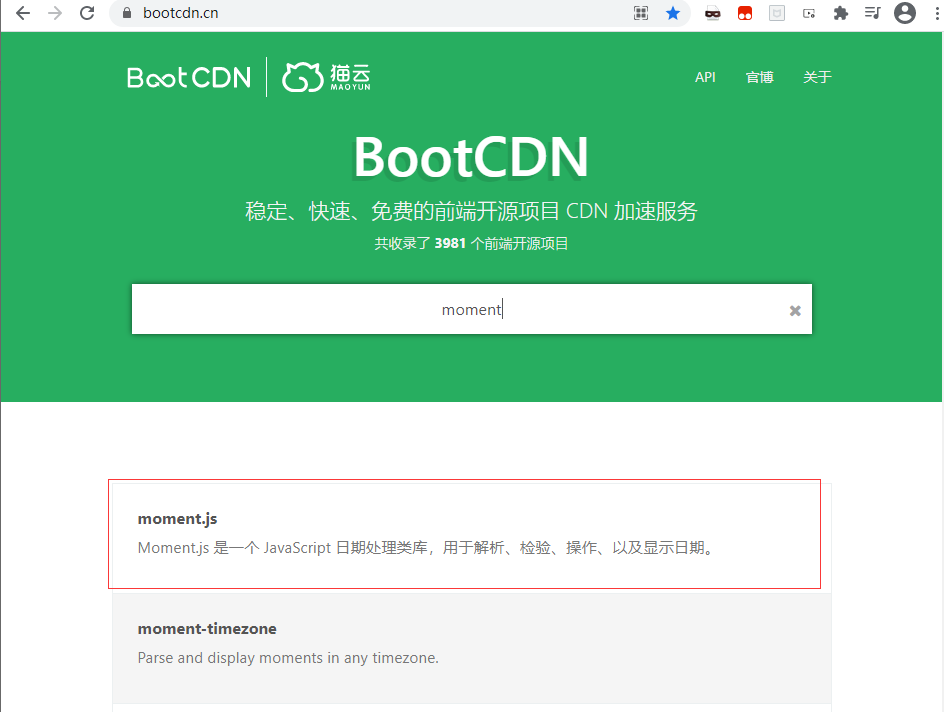Open the 关于 navigation link
This screenshot has height=712, width=944.
pos(817,77)
